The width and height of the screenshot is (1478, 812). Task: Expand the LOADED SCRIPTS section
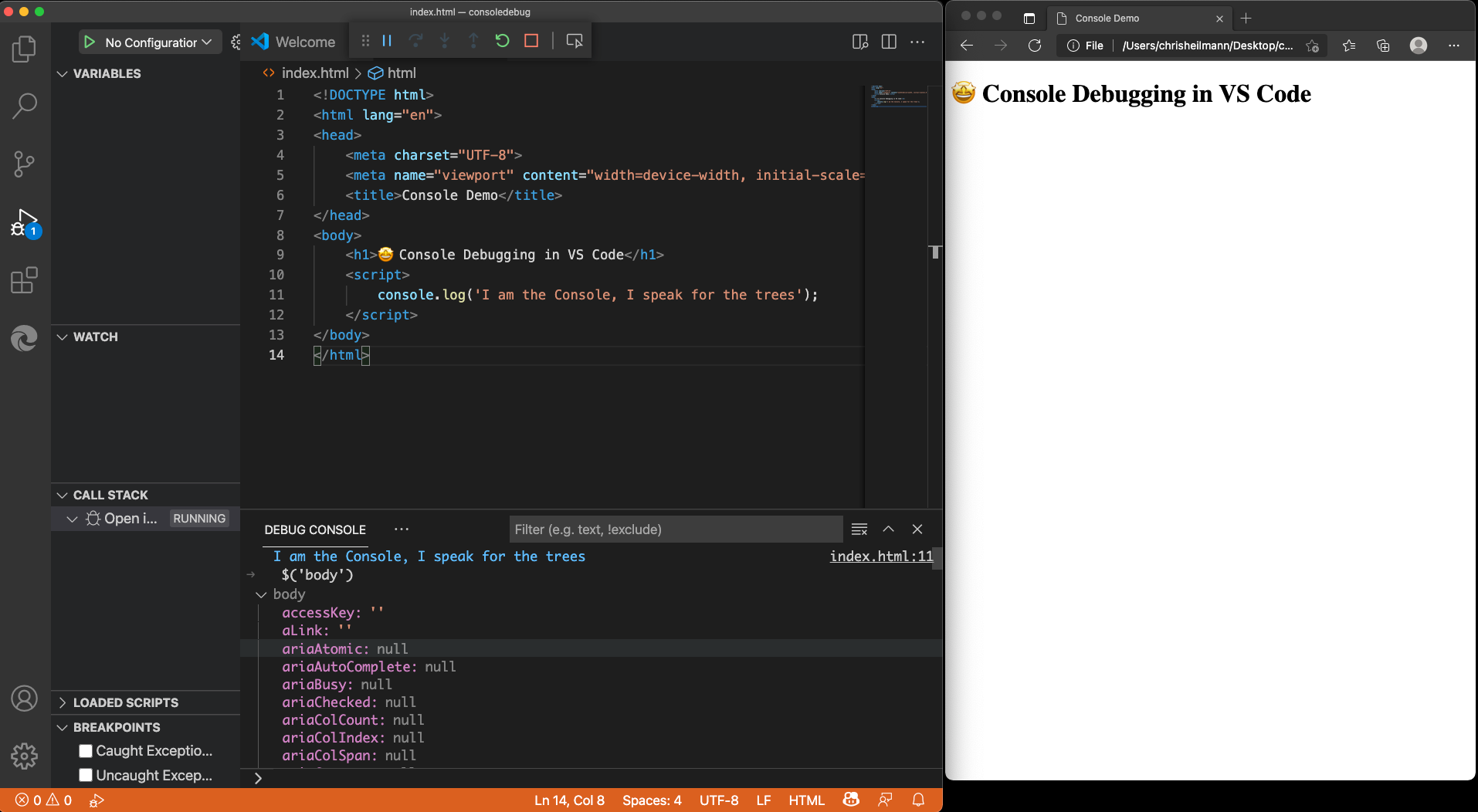[x=145, y=703]
